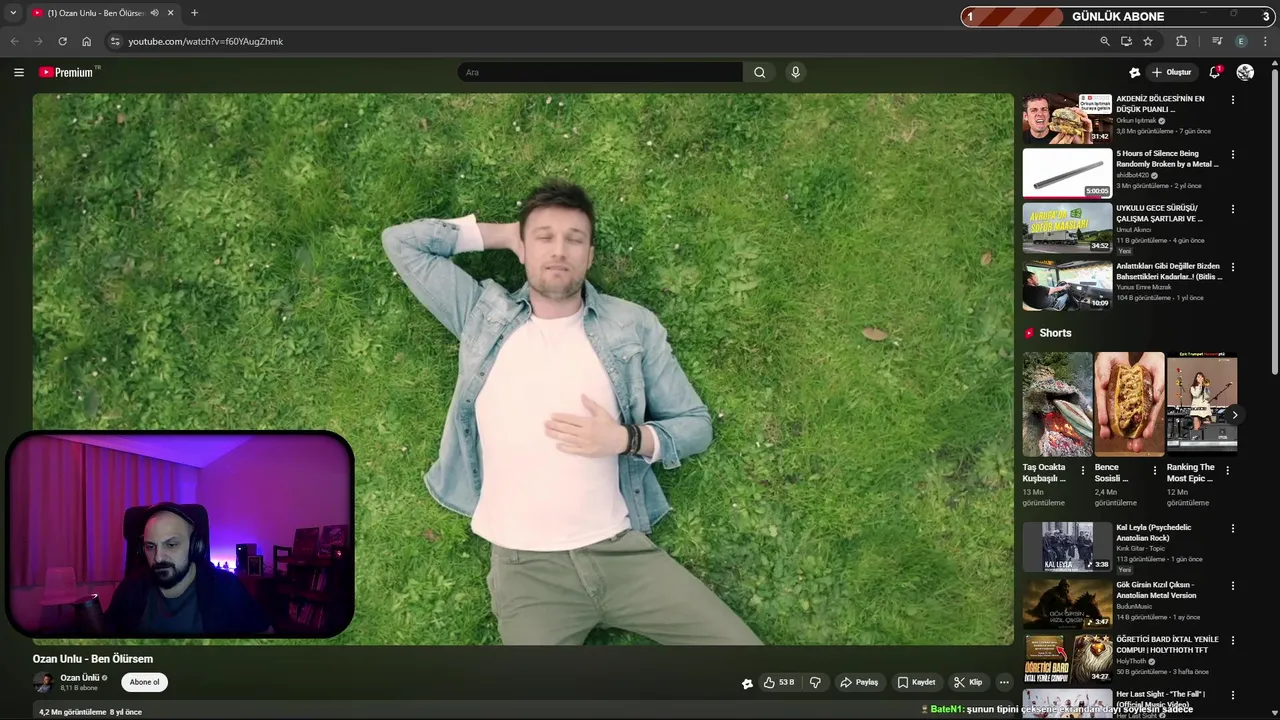This screenshot has width=1280, height=720.
Task: Click the browser address bar URL
Action: (x=205, y=41)
